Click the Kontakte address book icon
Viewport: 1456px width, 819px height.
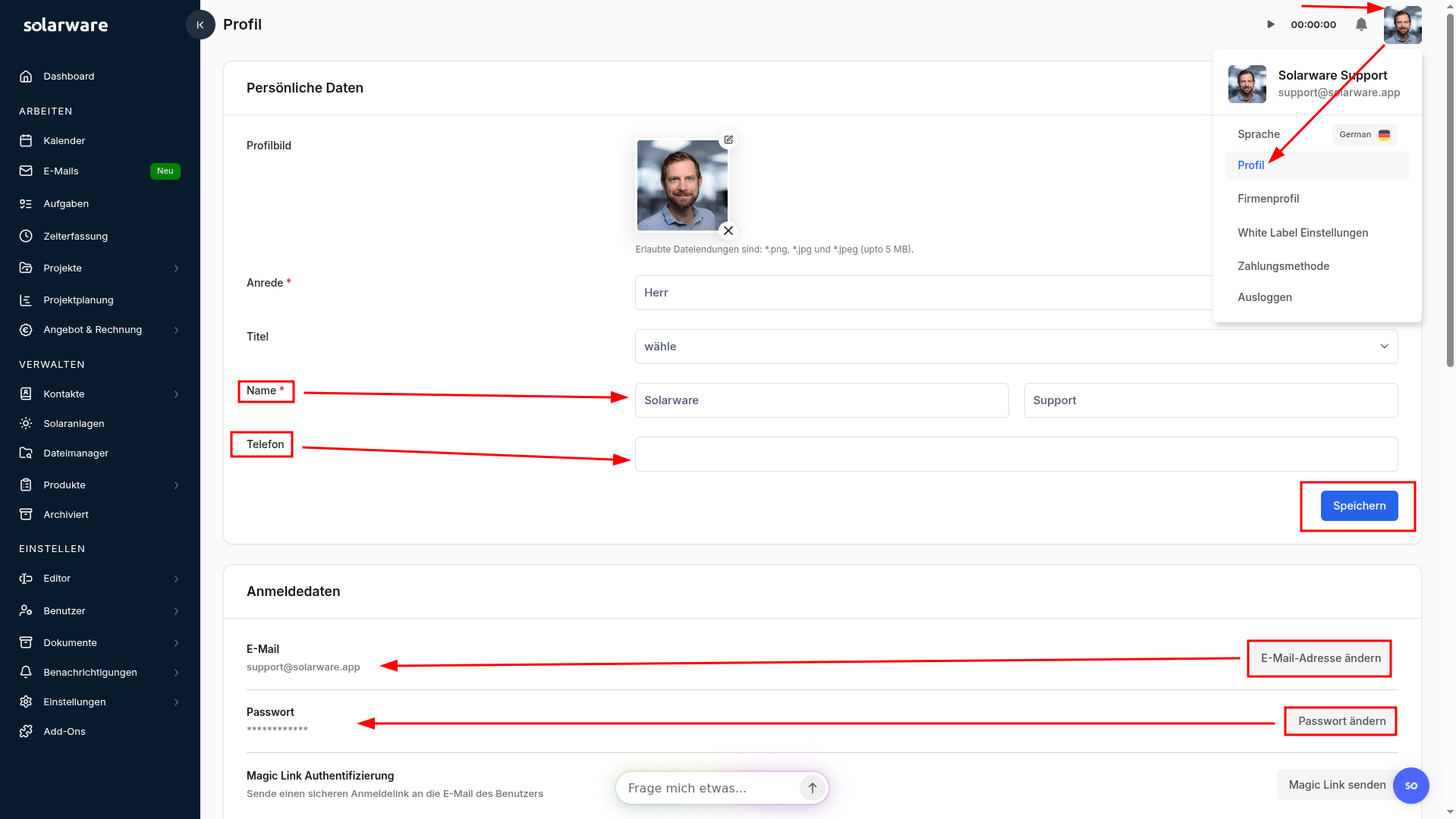pos(26,394)
